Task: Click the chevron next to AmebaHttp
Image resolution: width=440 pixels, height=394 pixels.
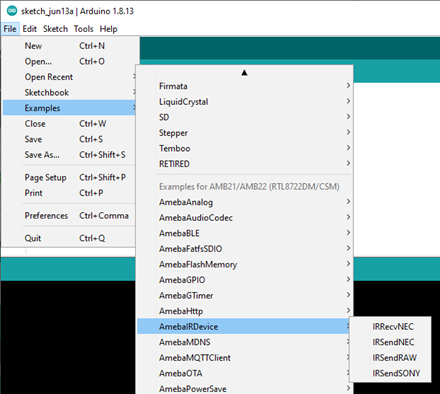Action: (x=348, y=310)
